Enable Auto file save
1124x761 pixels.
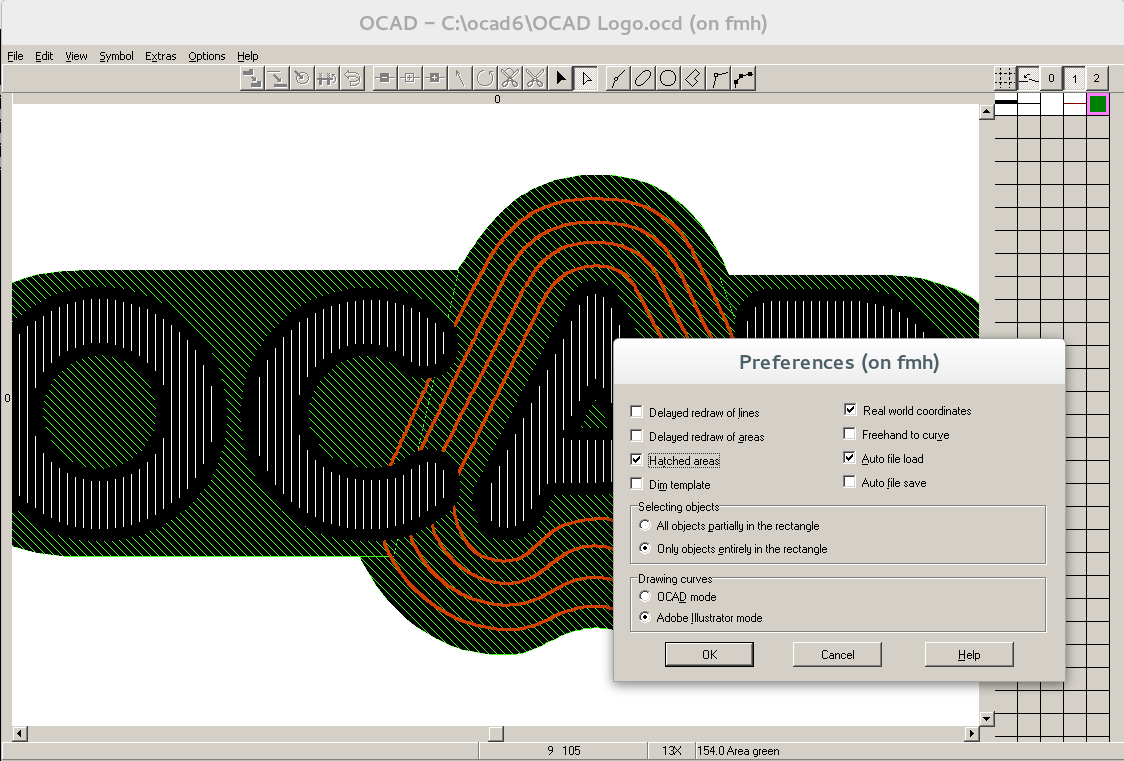coord(849,482)
